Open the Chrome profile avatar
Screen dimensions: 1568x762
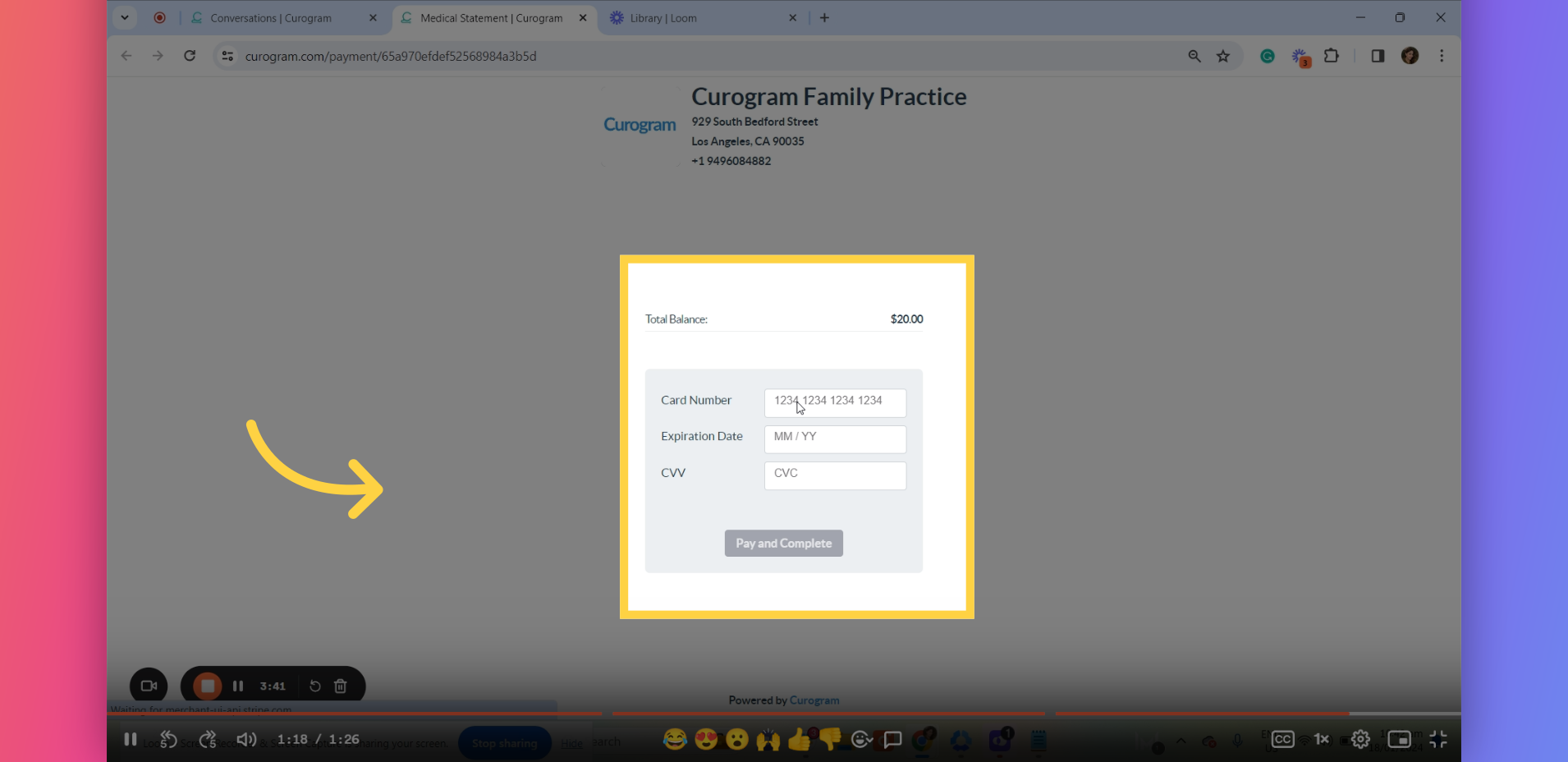click(1410, 56)
